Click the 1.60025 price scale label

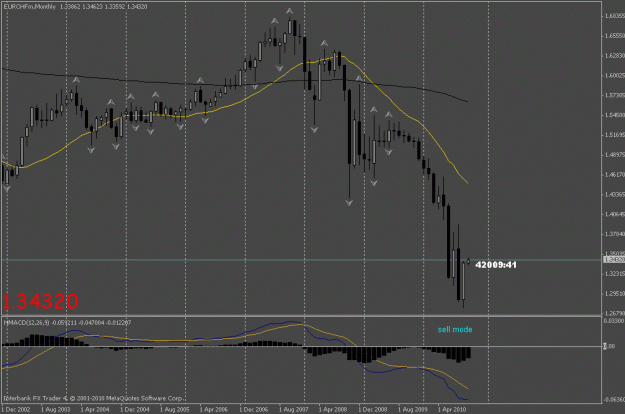click(x=614, y=75)
